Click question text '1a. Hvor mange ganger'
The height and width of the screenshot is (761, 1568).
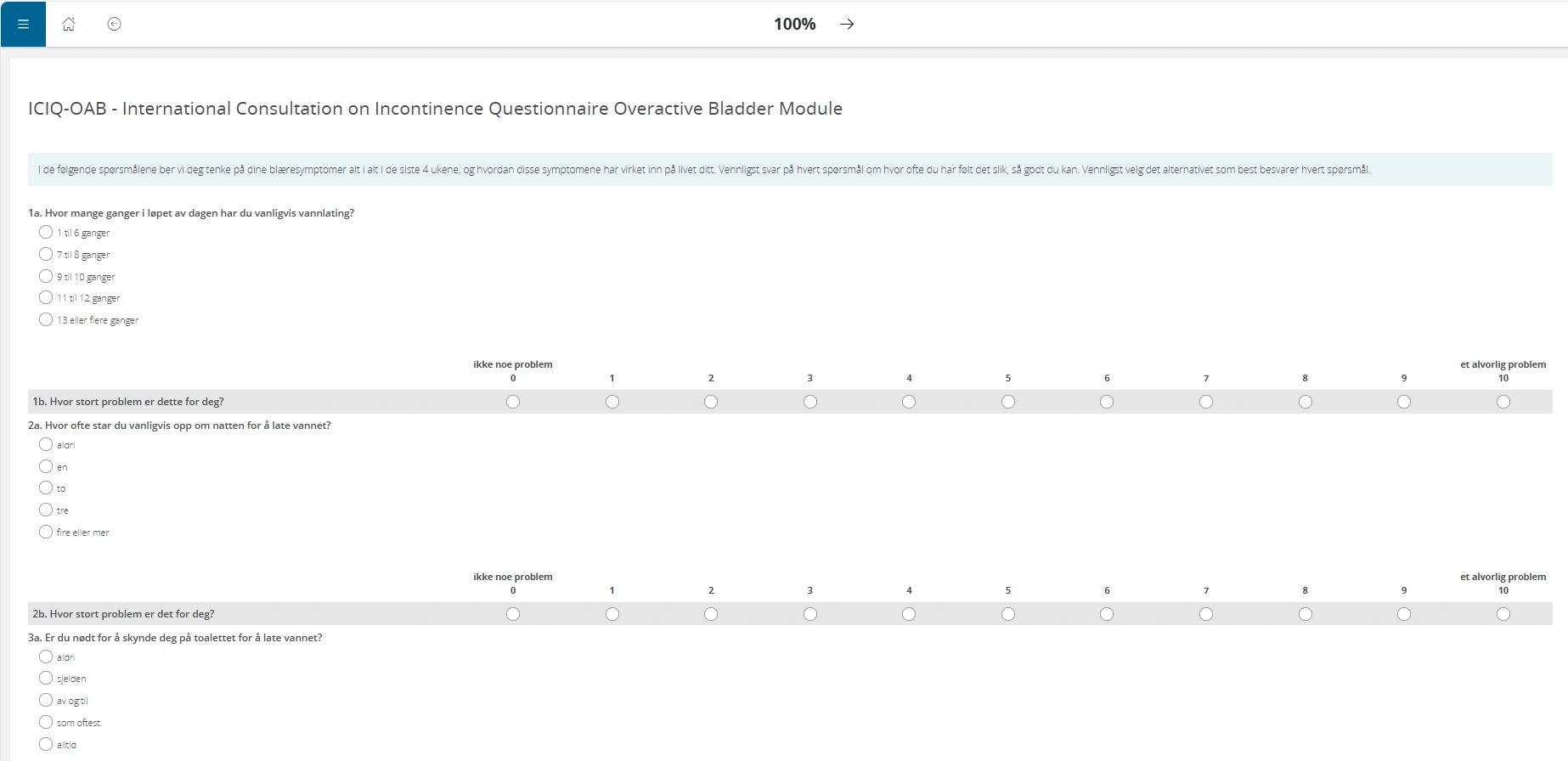point(191,213)
